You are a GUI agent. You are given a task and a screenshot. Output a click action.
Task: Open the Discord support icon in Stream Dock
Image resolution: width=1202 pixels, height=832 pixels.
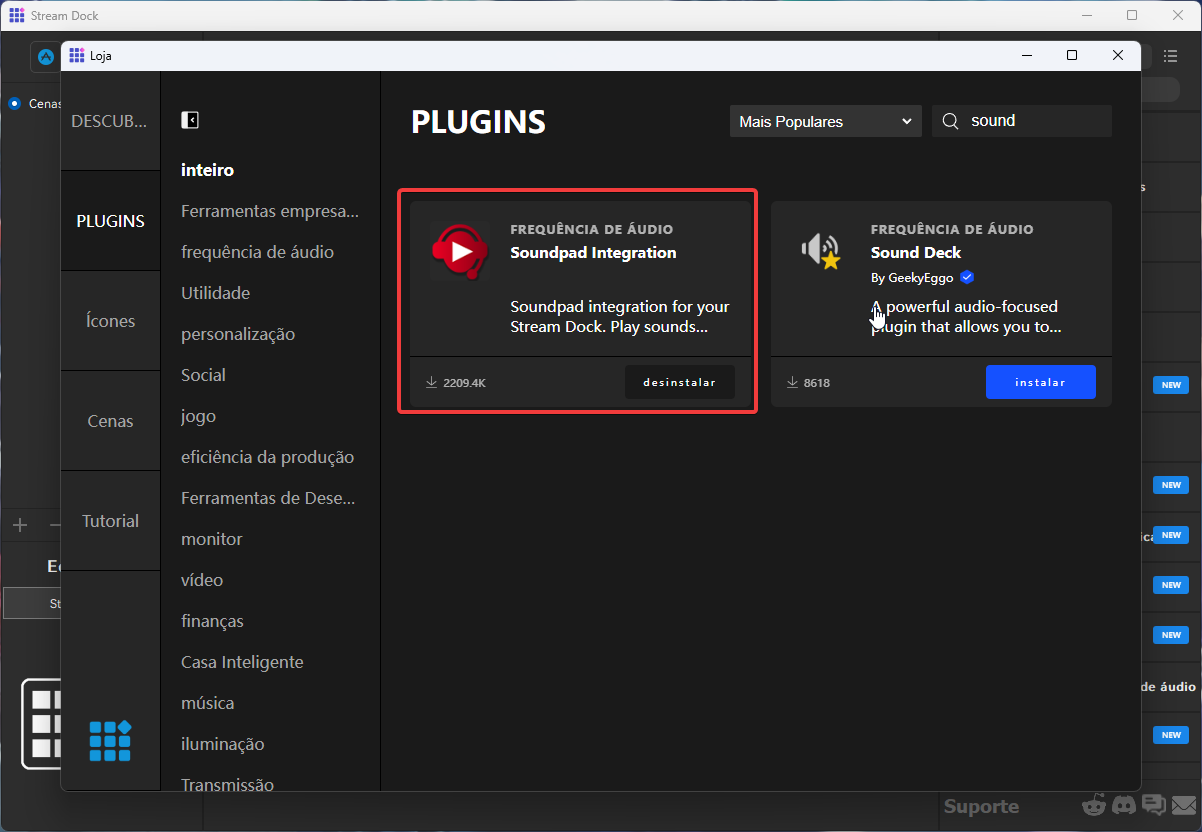(x=1124, y=805)
